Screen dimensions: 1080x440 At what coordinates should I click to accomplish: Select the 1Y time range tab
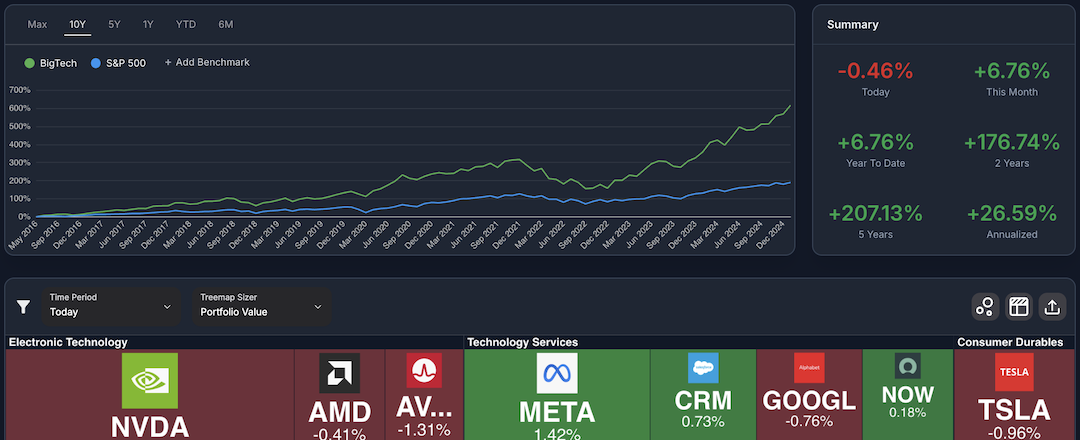point(148,24)
